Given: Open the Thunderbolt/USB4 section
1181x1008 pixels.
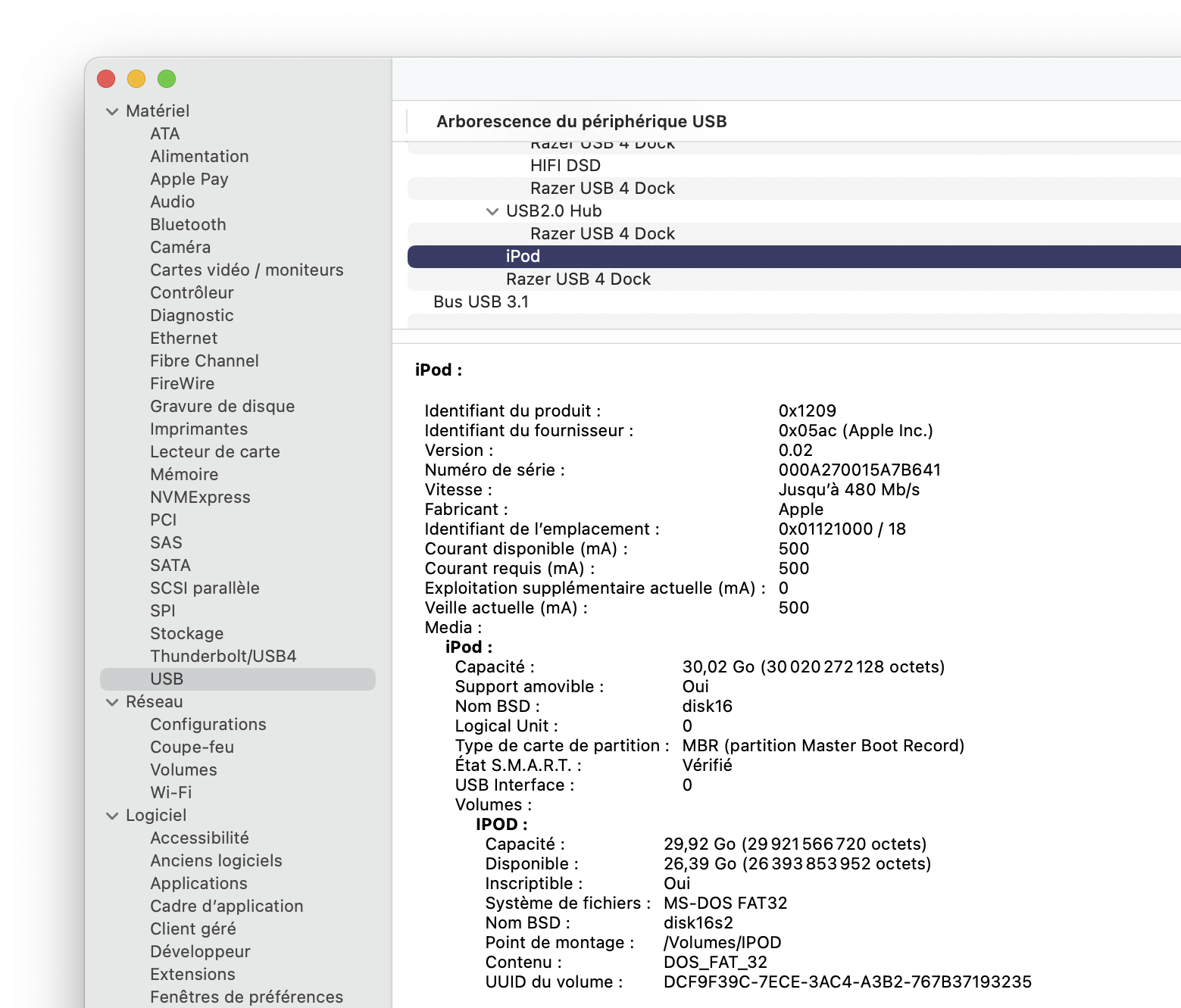Looking at the screenshot, I should pyautogui.click(x=223, y=657).
